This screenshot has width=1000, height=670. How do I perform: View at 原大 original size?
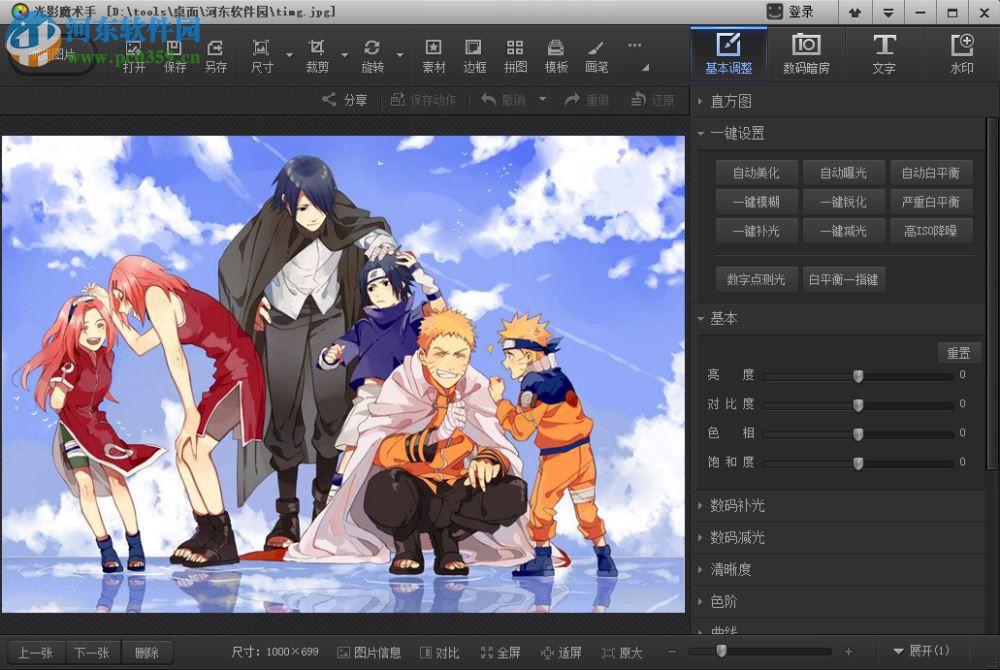click(x=622, y=652)
